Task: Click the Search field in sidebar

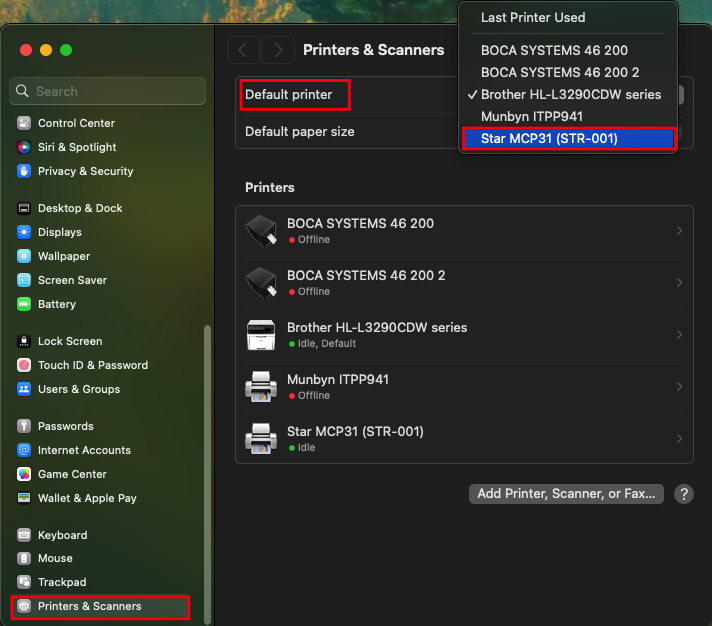Action: click(108, 91)
